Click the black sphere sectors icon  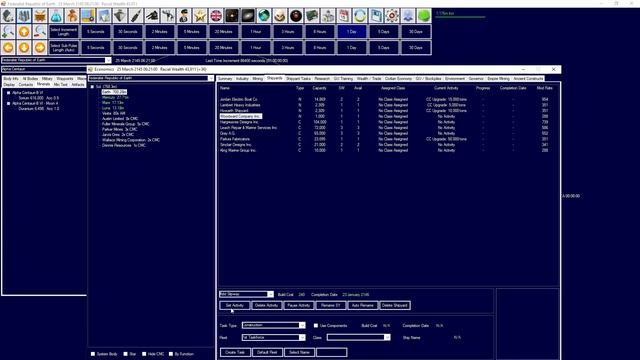(296, 16)
